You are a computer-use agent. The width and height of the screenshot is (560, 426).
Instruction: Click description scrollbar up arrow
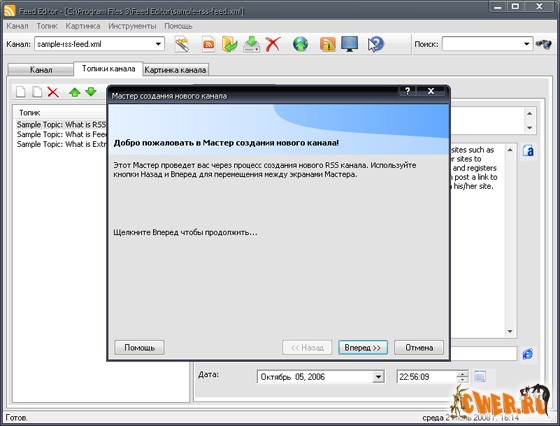(x=510, y=150)
